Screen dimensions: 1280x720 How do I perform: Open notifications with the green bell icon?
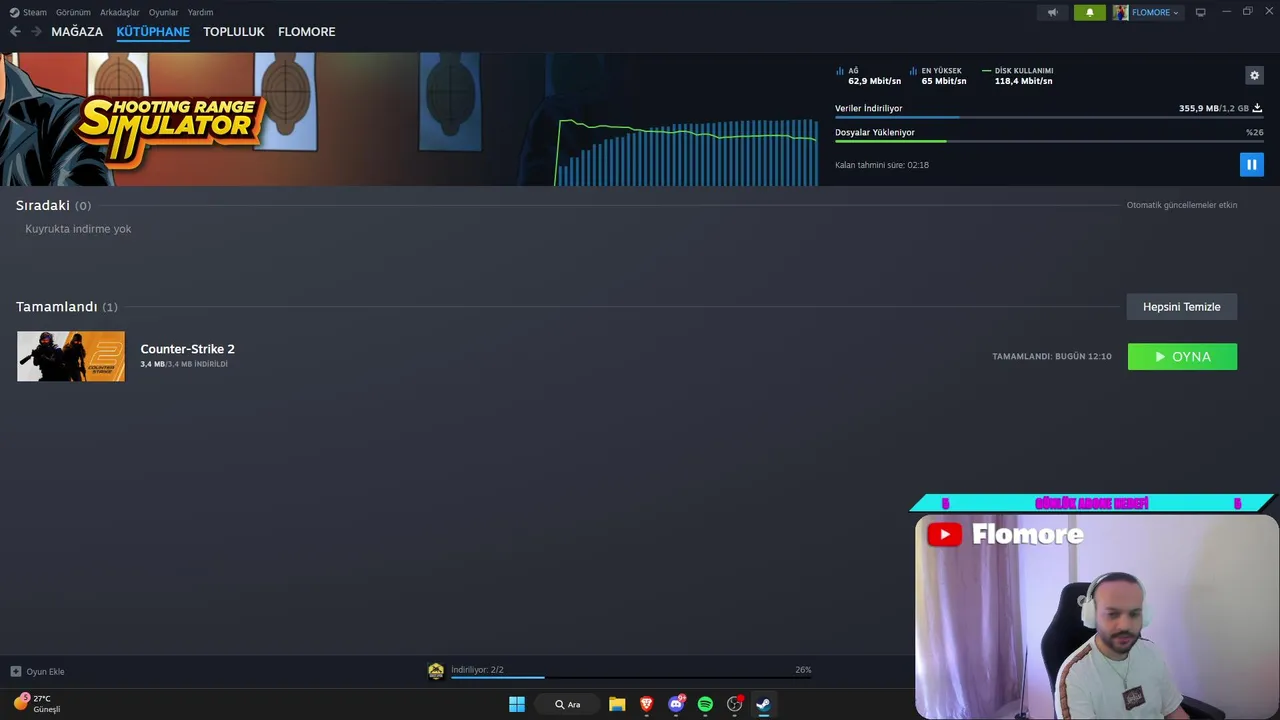(x=1090, y=12)
